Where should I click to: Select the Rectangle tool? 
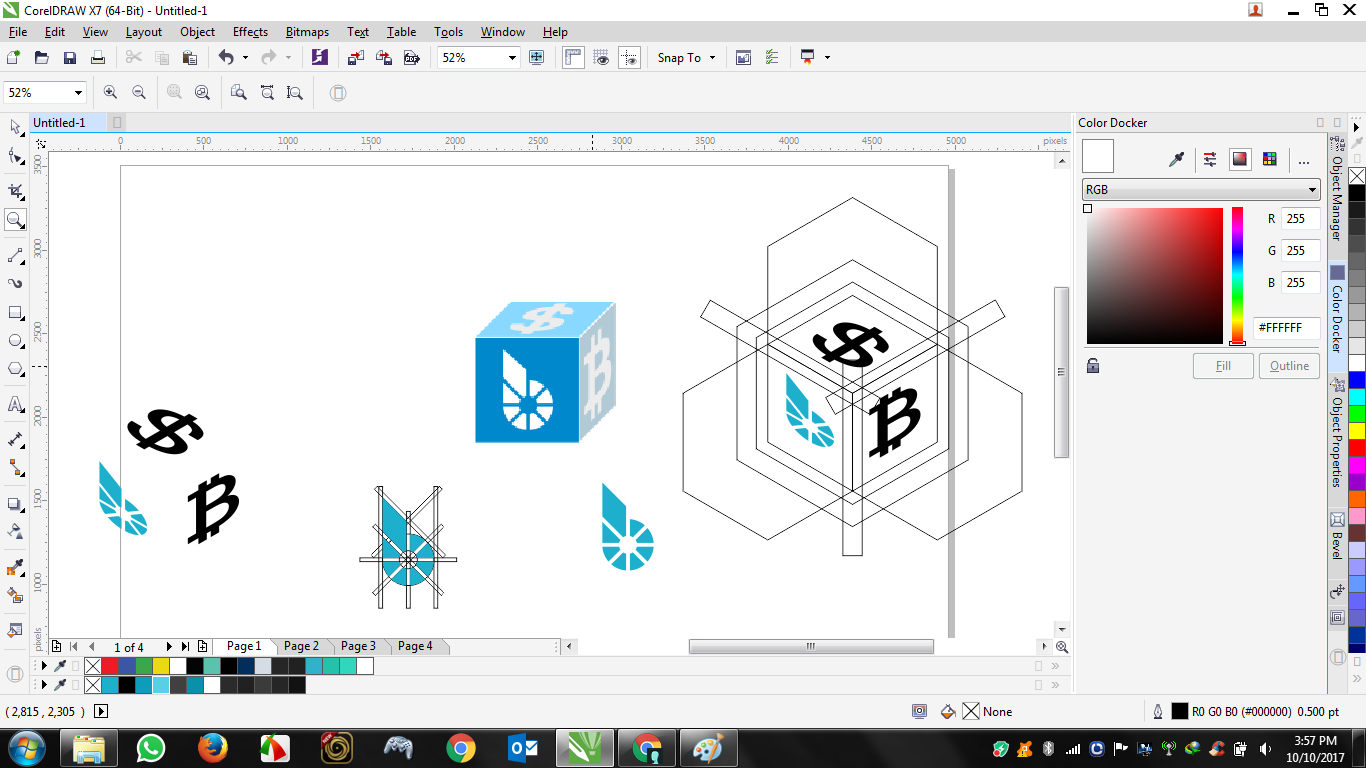(x=15, y=313)
